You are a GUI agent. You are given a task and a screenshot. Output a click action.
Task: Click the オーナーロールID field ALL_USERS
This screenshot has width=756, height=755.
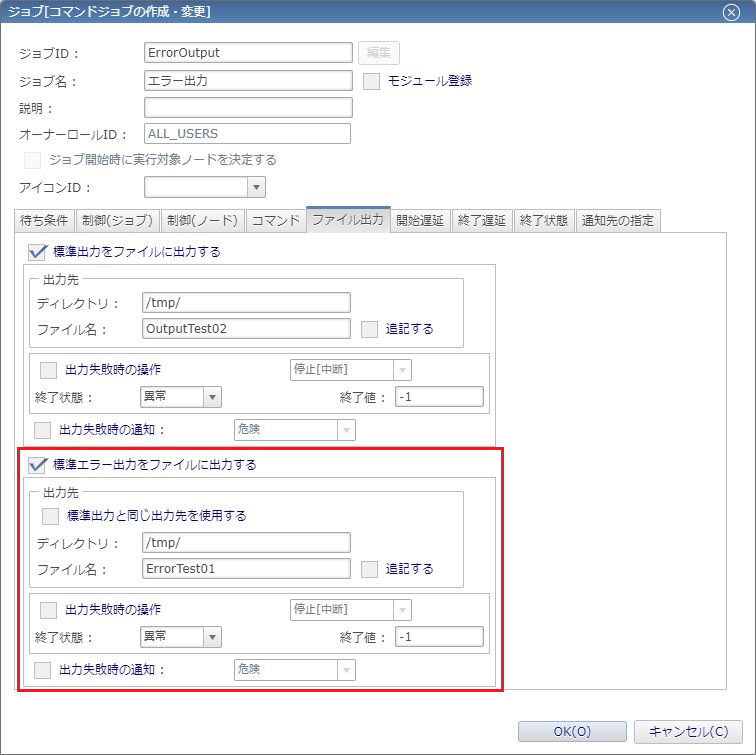point(247,134)
